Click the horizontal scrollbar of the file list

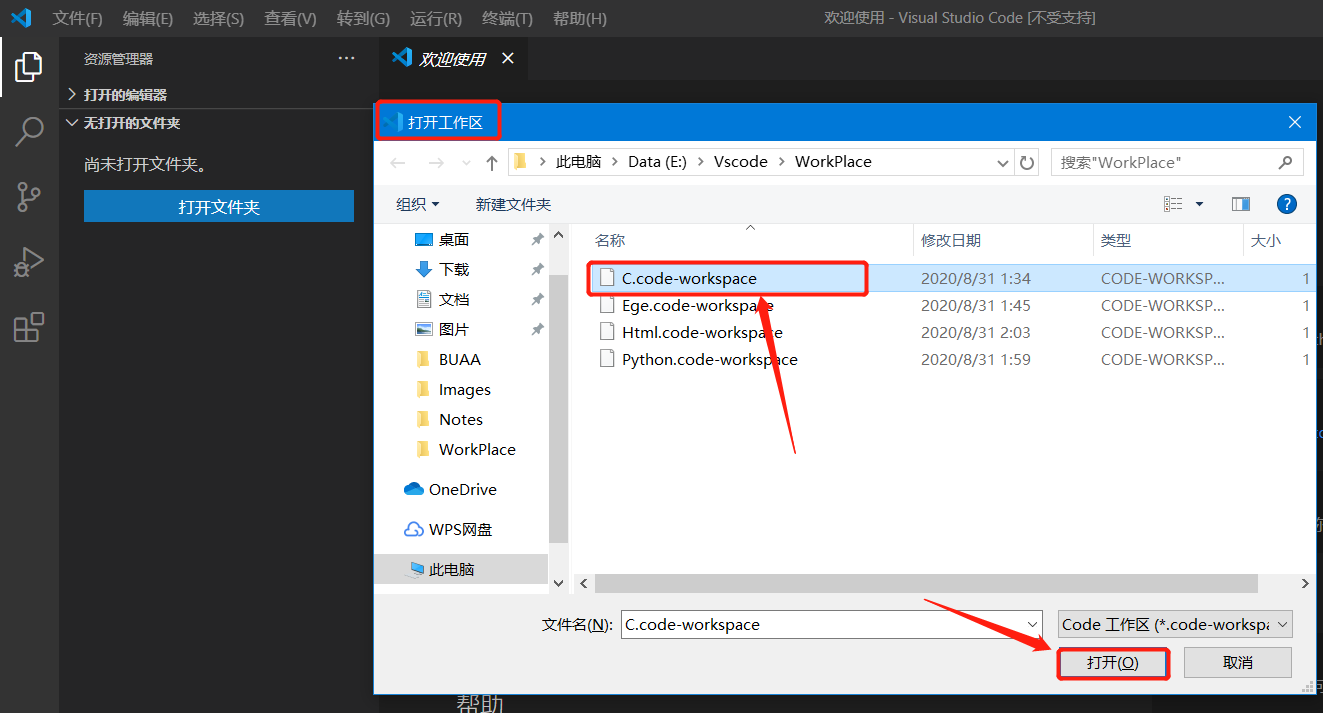click(x=926, y=583)
